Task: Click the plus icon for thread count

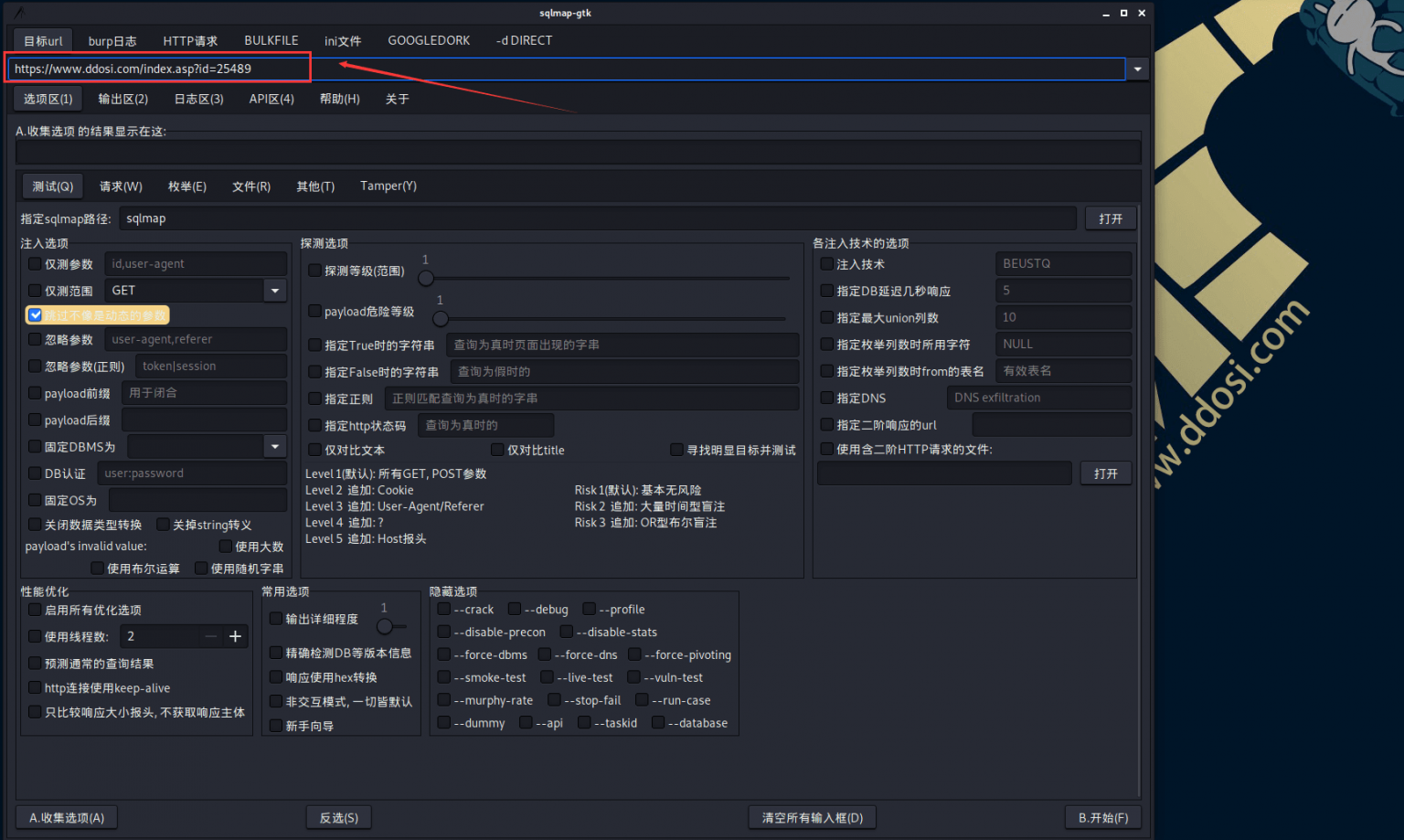Action: (x=235, y=636)
